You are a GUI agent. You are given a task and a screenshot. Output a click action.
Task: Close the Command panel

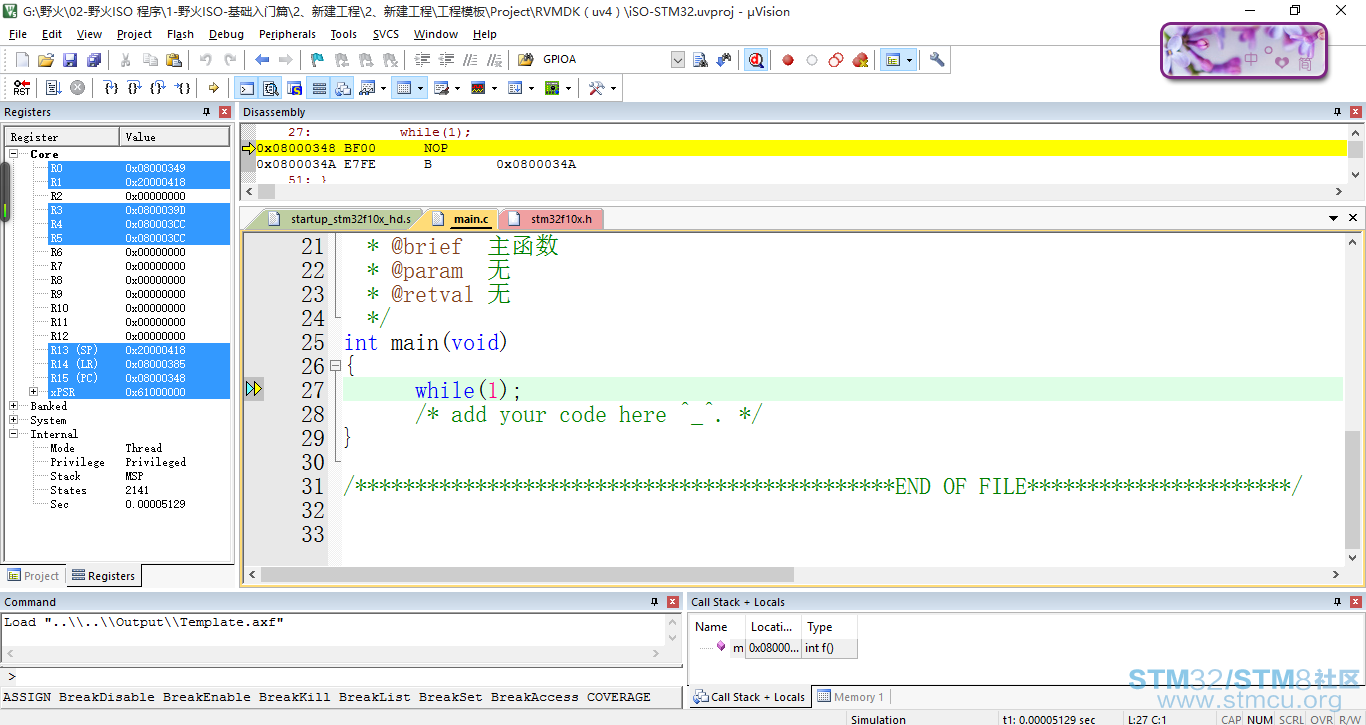tap(672, 602)
